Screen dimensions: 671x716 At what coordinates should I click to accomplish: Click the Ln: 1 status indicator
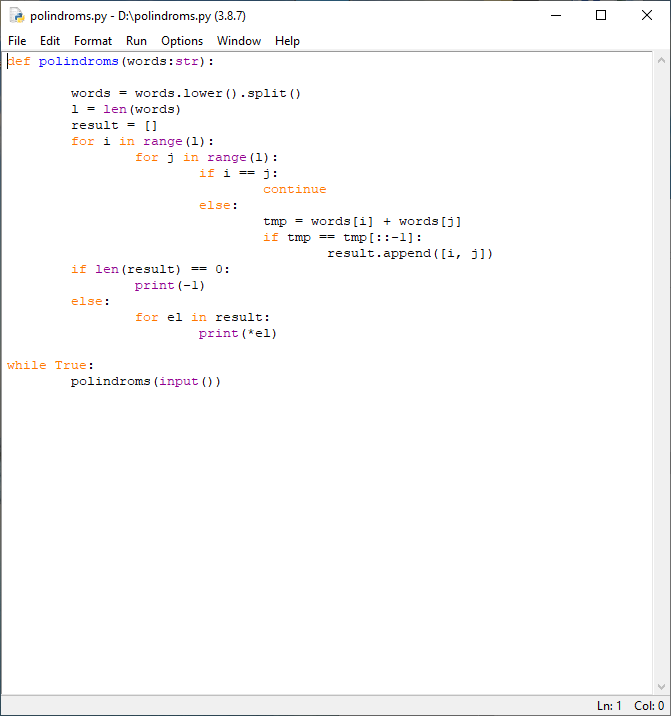pyautogui.click(x=609, y=706)
